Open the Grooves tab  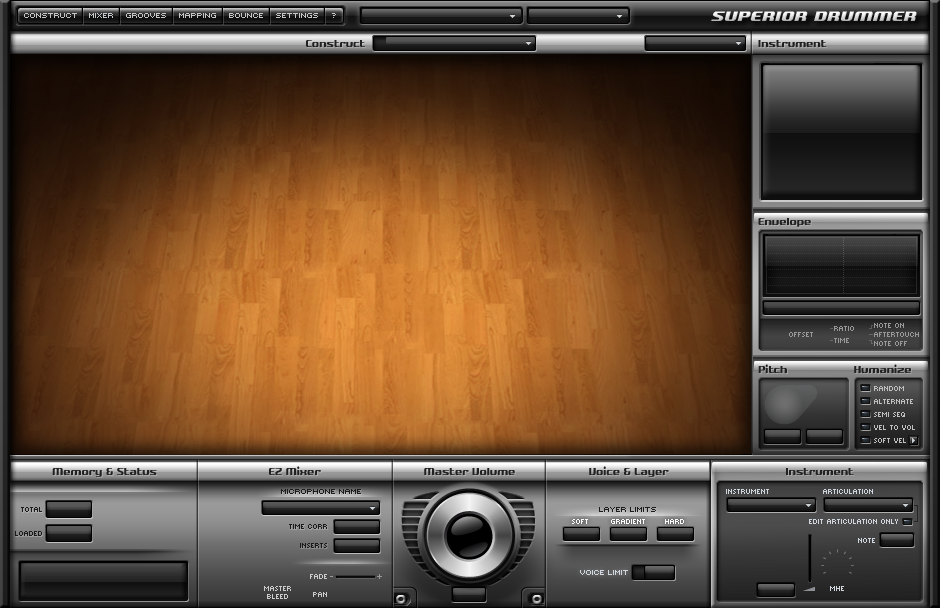pos(146,16)
